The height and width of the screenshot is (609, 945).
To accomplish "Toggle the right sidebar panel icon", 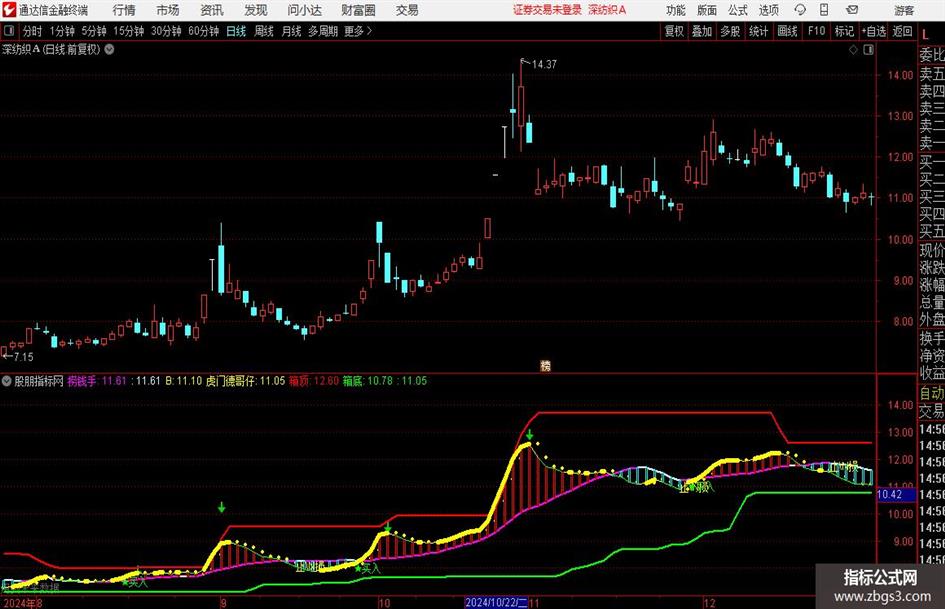I will click(x=868, y=50).
